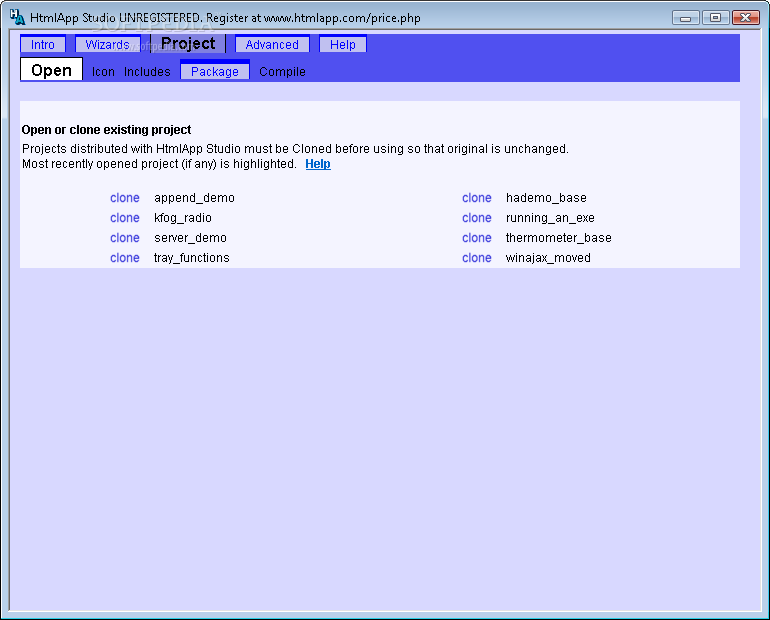Screen dimensions: 770x620
Task: Clone the winajax_moved project
Action: [476, 258]
